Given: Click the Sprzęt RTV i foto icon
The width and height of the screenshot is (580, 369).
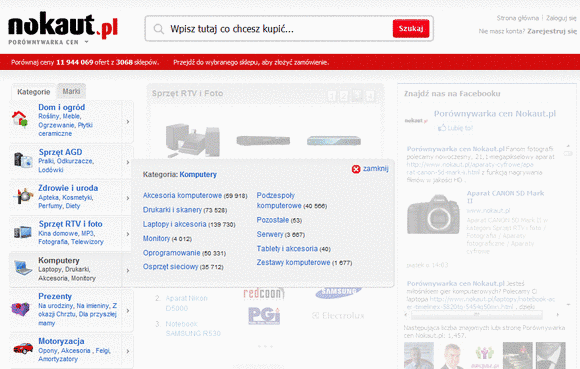Looking at the screenshot, I should tap(23, 232).
